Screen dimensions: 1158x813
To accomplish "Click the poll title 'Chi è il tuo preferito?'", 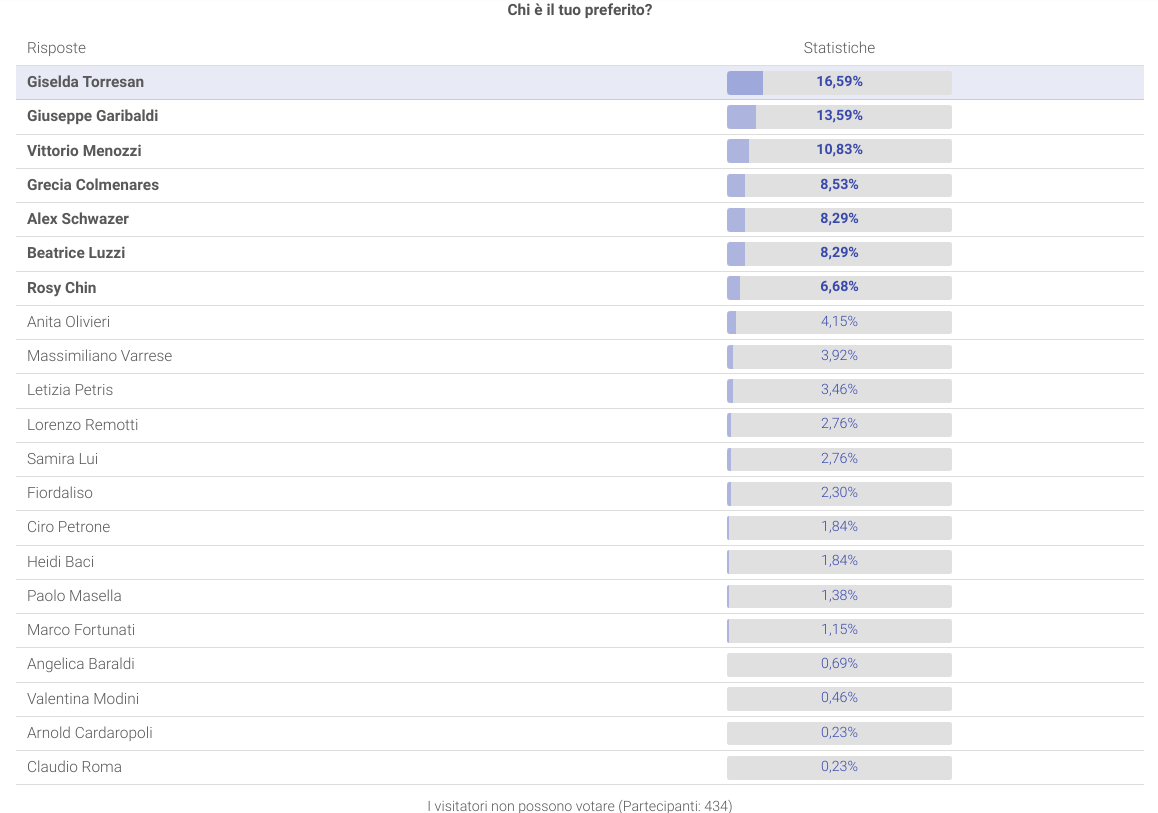I will click(x=580, y=10).
